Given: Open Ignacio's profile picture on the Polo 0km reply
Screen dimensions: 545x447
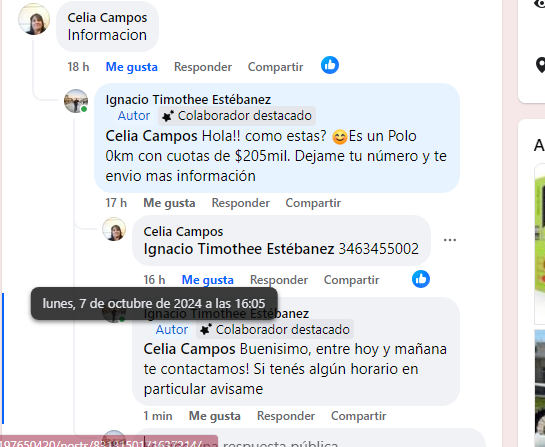Looking at the screenshot, I should [x=76, y=101].
